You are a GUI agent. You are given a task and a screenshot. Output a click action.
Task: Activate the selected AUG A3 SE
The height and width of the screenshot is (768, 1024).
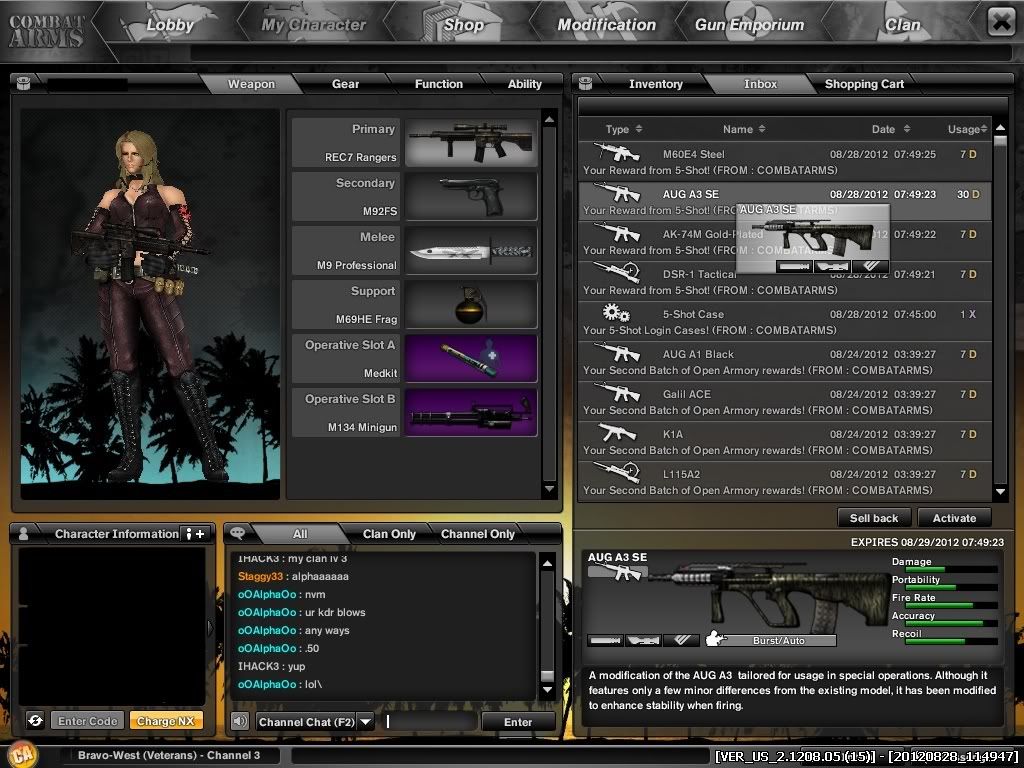[x=955, y=518]
